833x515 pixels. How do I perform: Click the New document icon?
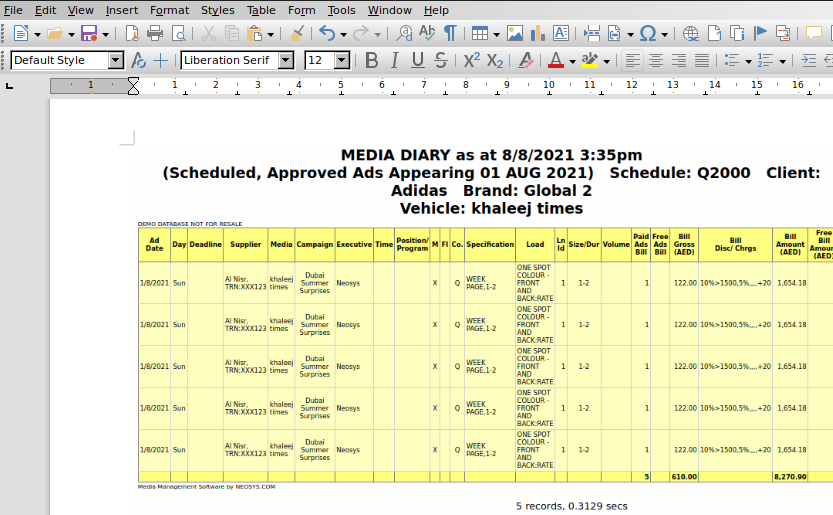21,33
